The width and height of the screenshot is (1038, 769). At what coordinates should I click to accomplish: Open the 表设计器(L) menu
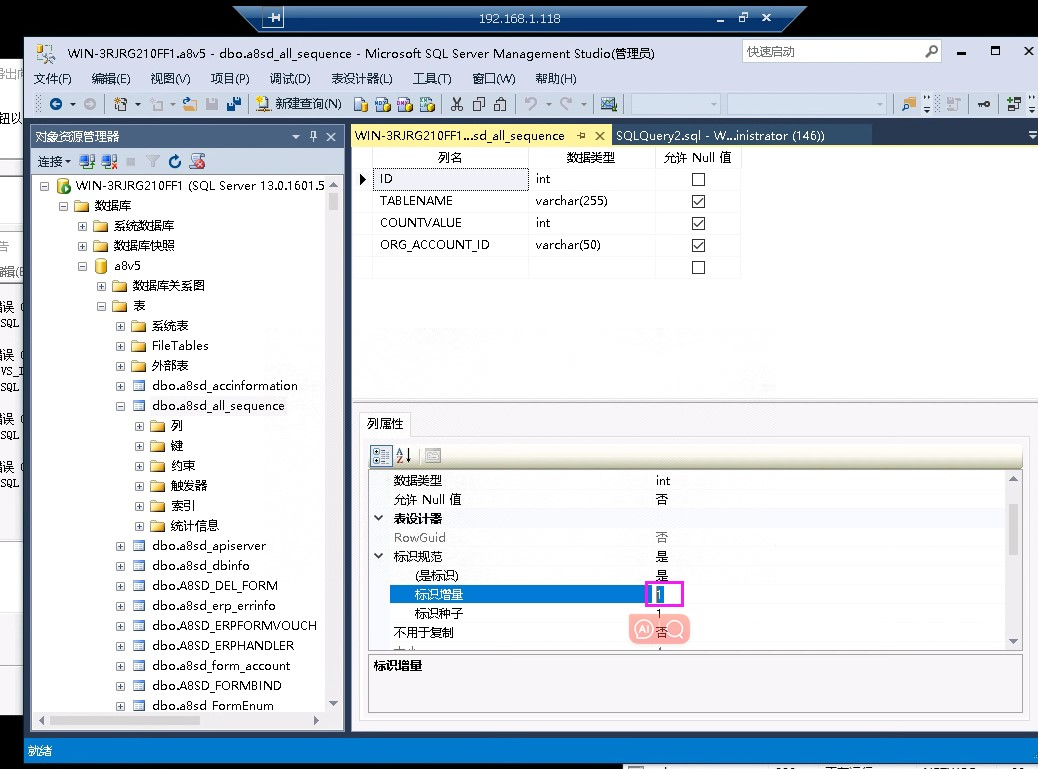pos(361,78)
